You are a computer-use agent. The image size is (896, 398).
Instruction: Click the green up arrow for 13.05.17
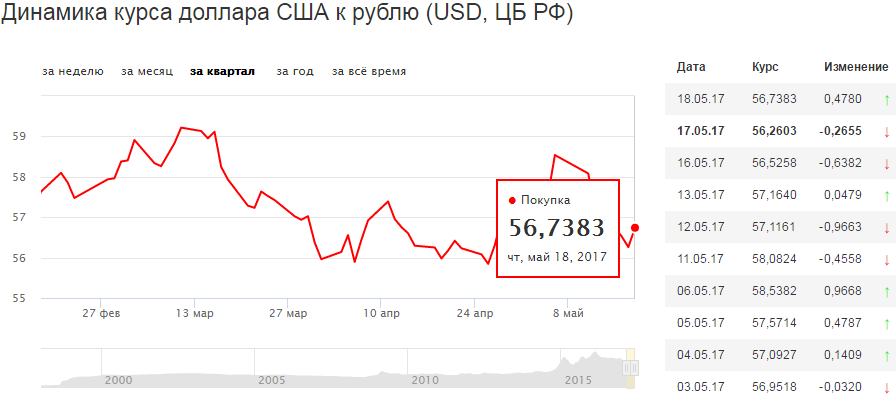click(886, 196)
